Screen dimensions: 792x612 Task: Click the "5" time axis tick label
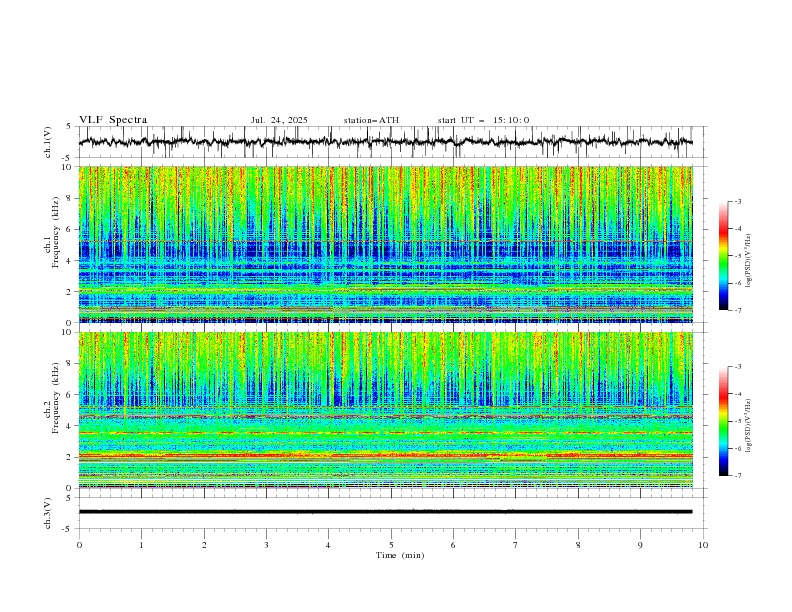[391, 545]
